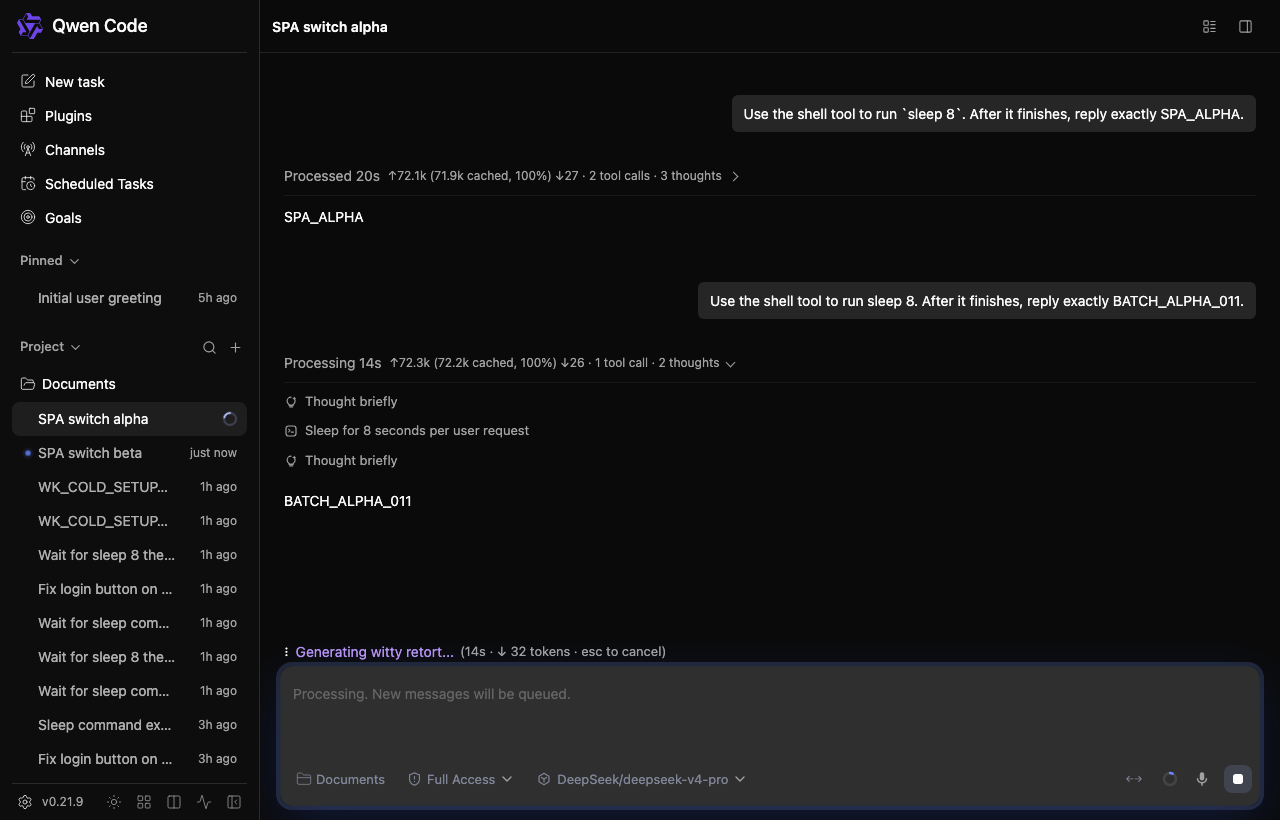
Task: Go to Scheduled Tasks in the sidebar
Action: point(129,183)
